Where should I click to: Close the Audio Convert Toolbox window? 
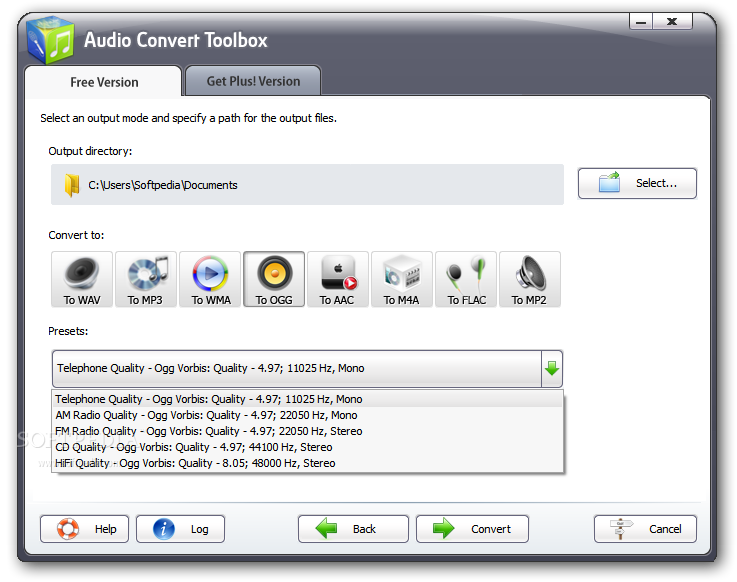point(672,22)
